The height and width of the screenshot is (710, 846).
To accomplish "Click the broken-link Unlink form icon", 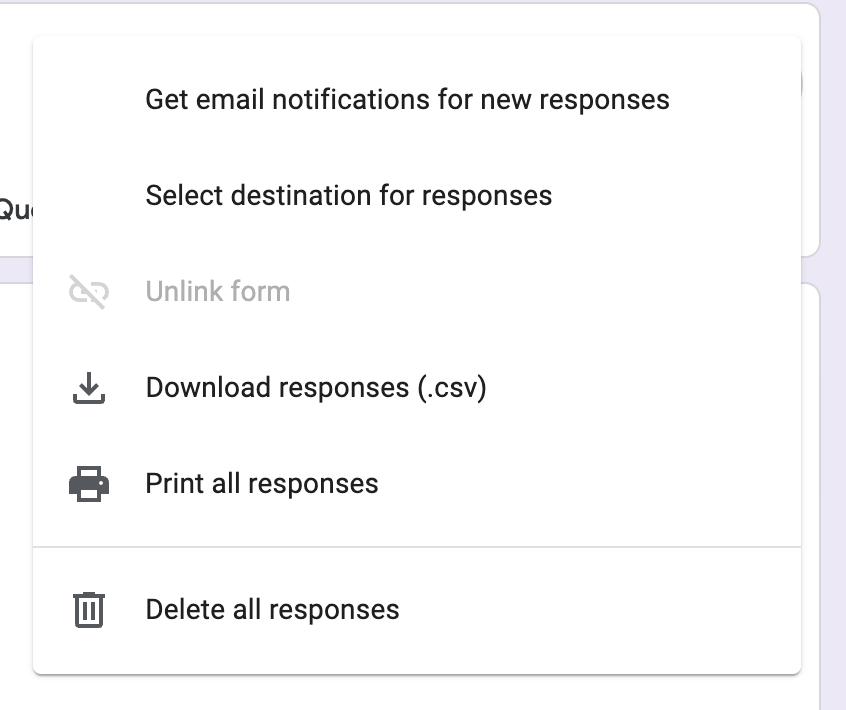I will click(88, 292).
